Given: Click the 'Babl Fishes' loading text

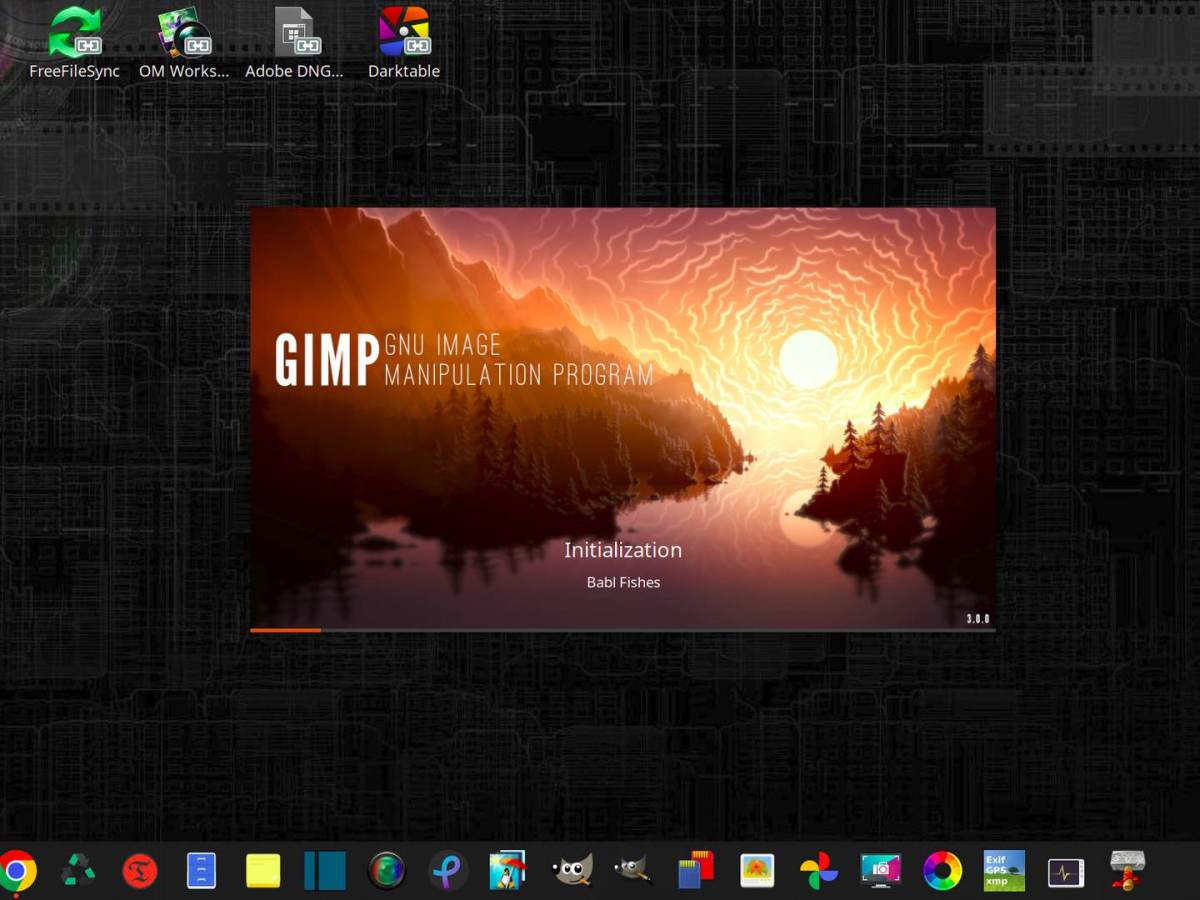Looking at the screenshot, I should tap(623, 582).
